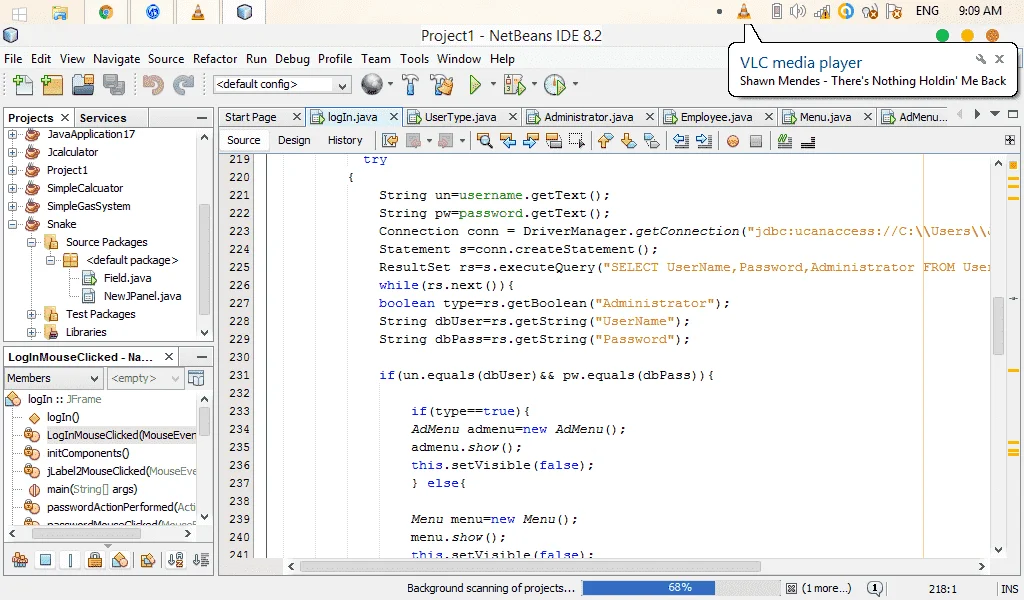The height and width of the screenshot is (600, 1024).
Task: Click the Shift Line Left icon
Action: pos(680,140)
